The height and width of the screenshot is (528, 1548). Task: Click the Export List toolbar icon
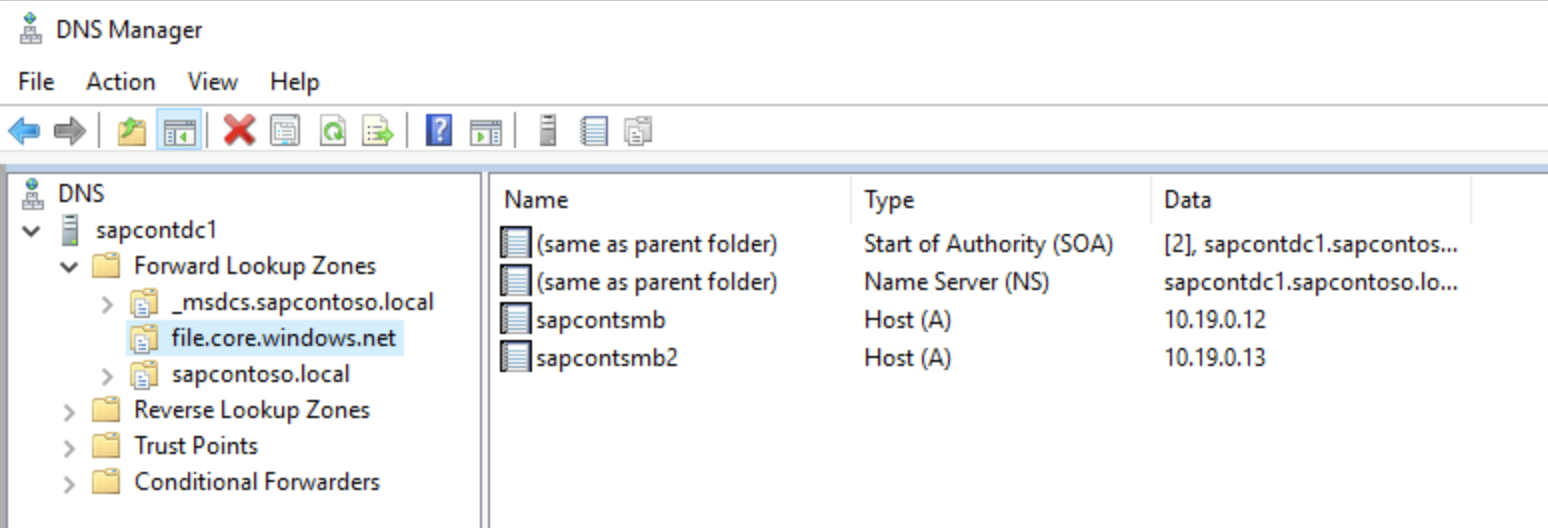coord(378,130)
